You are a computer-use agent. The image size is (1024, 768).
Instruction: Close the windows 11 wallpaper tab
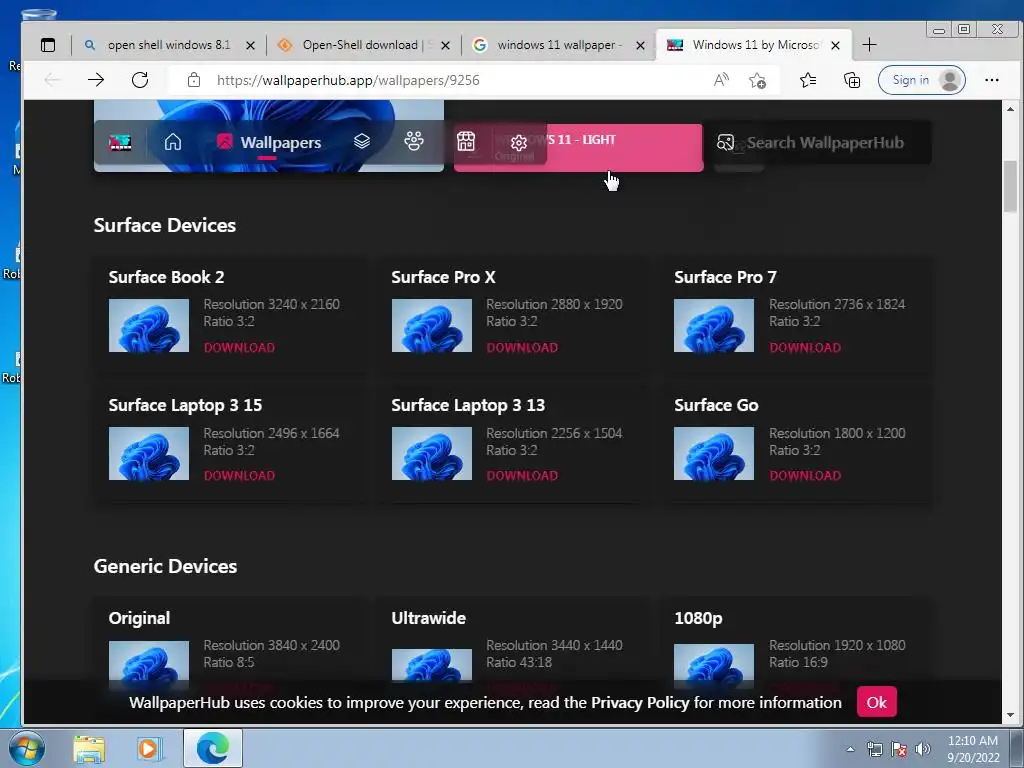641,45
